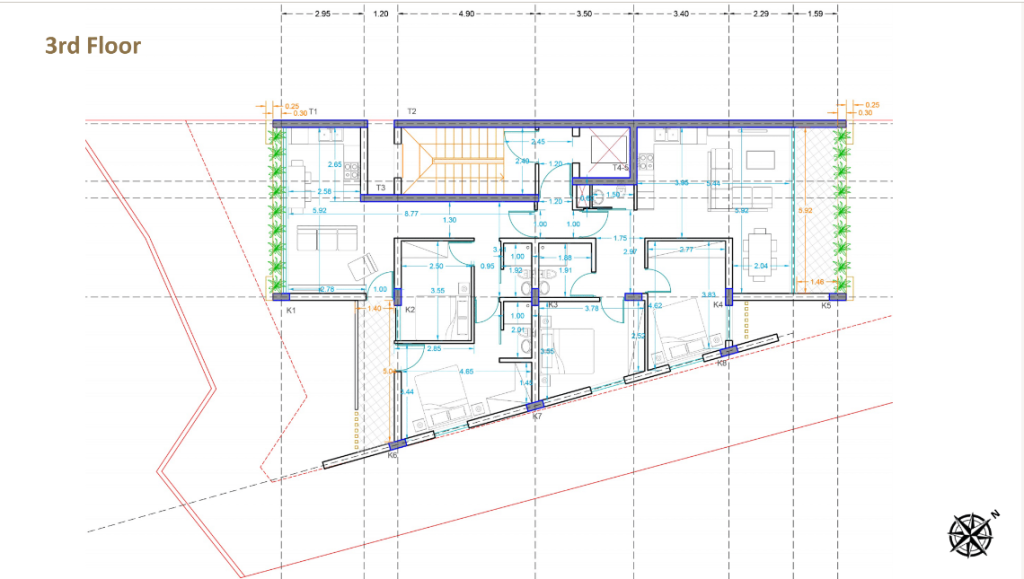
Task: Select the K1 column label
Action: coord(290,311)
